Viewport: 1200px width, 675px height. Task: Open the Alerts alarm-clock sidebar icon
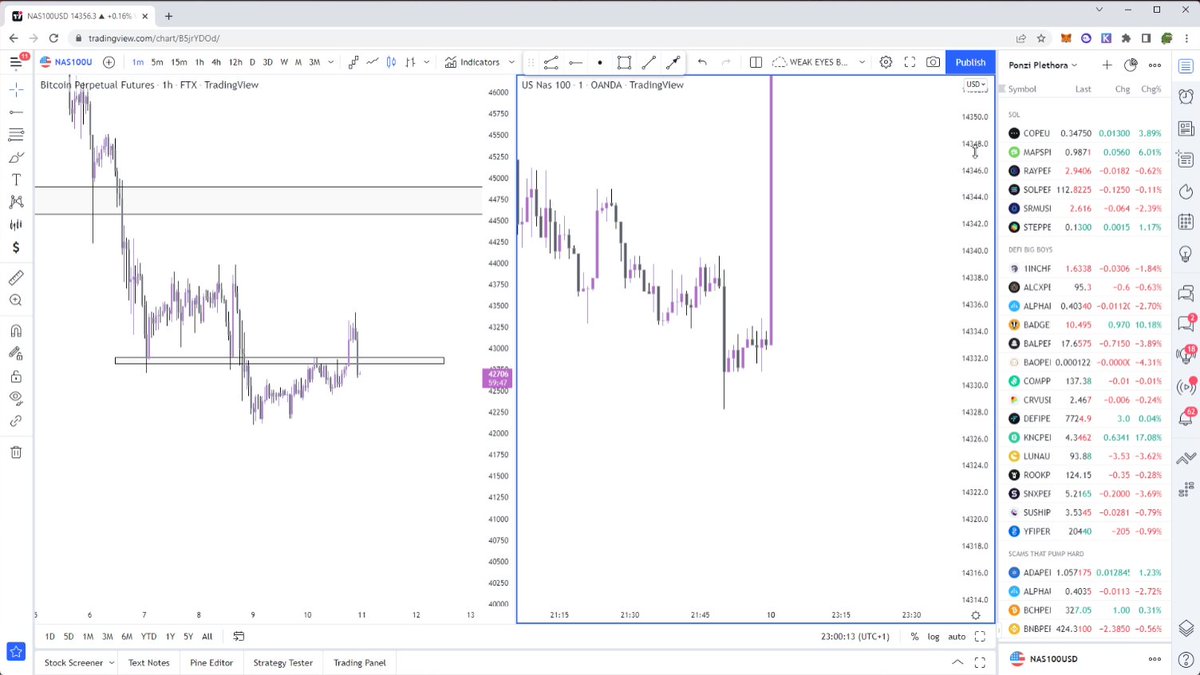pos(1185,96)
